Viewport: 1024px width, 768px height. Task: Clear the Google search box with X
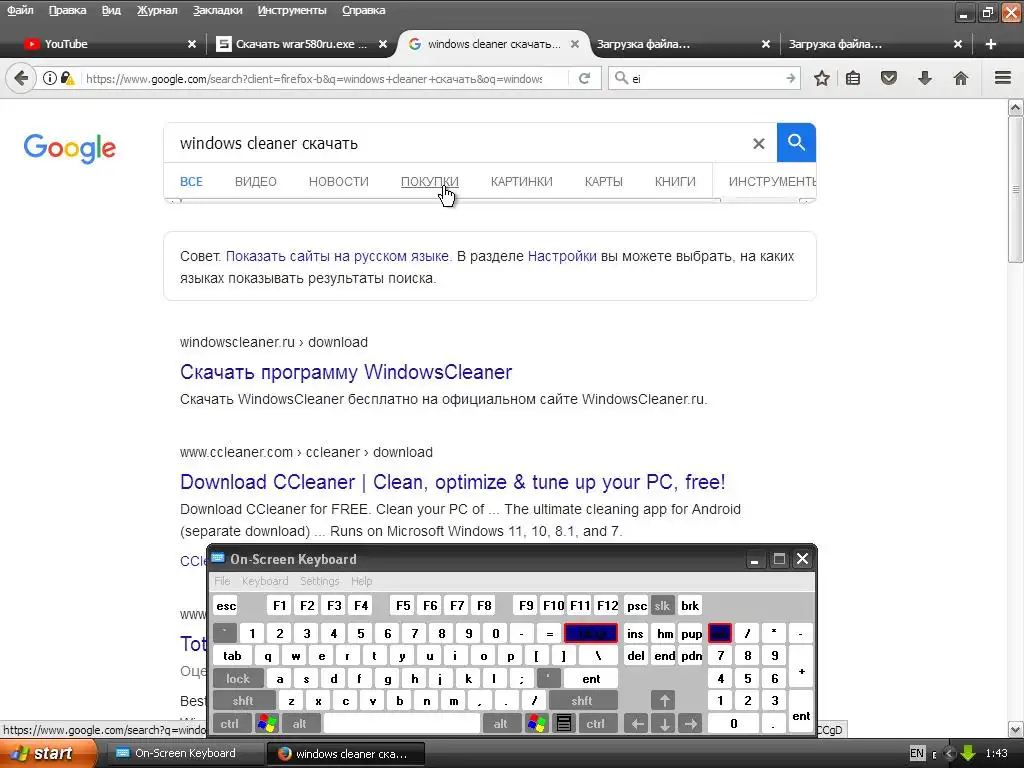[758, 143]
